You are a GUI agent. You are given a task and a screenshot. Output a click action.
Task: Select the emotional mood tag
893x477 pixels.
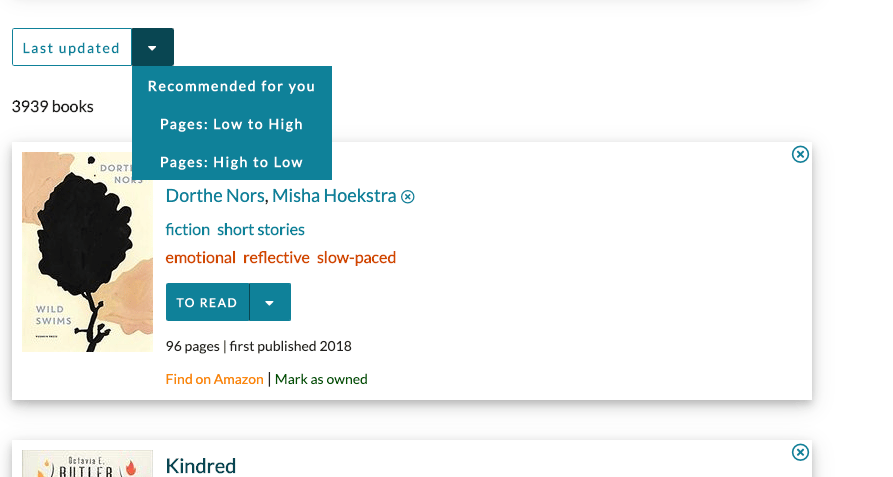pyautogui.click(x=200, y=258)
